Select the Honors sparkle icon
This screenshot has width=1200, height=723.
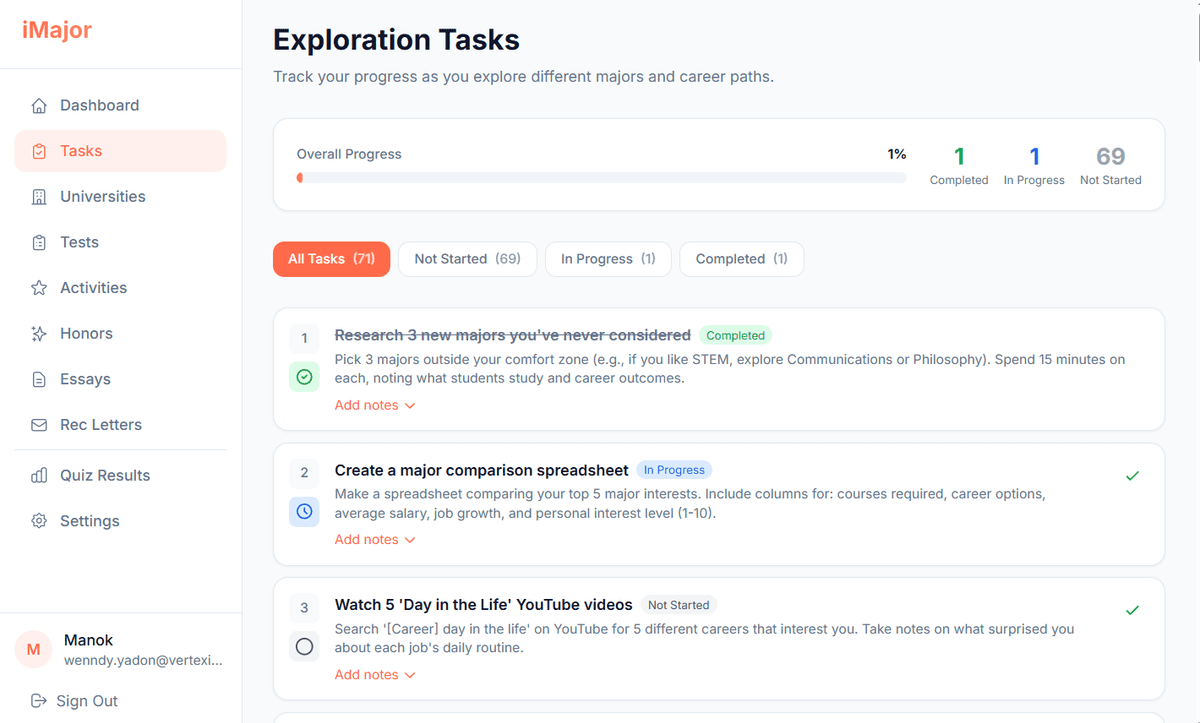coord(40,333)
